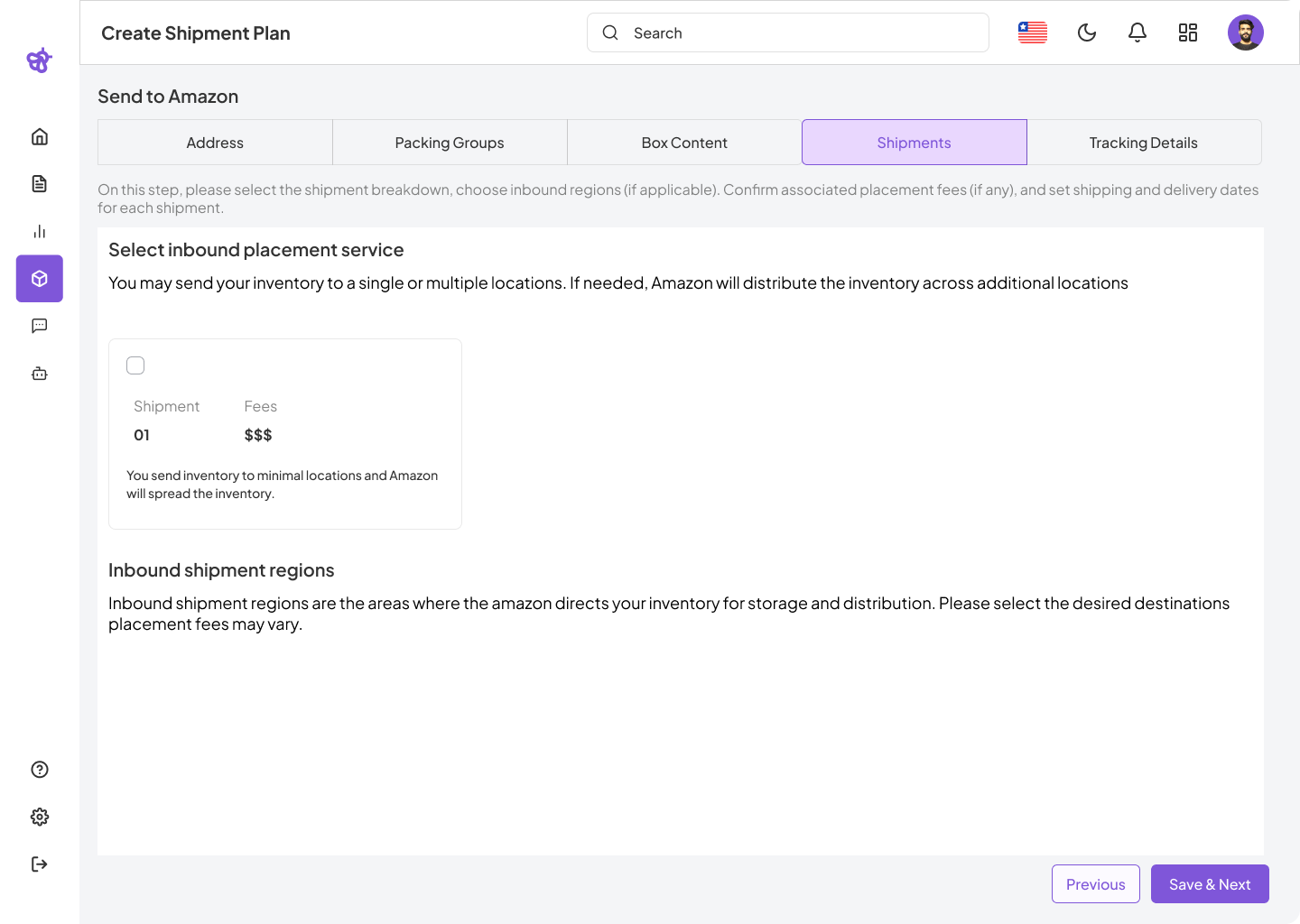Open the documents icon in the sidebar

coord(40,184)
